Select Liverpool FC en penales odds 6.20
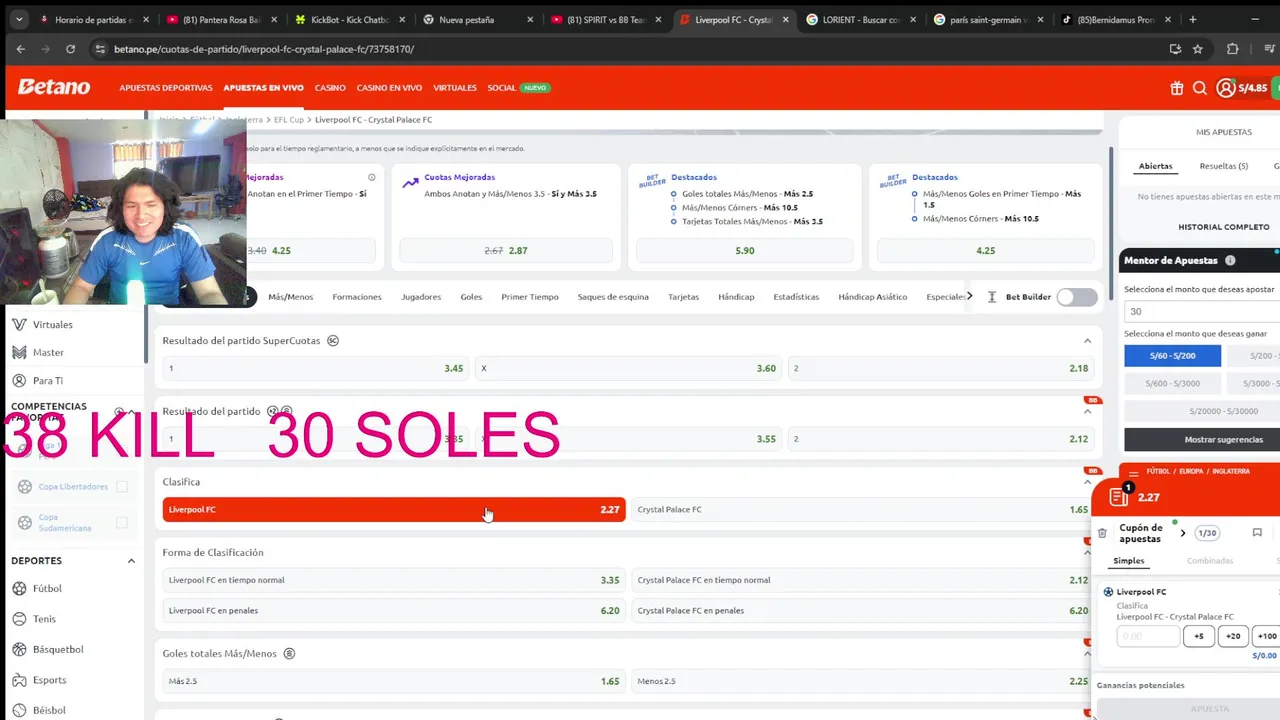 click(x=394, y=611)
